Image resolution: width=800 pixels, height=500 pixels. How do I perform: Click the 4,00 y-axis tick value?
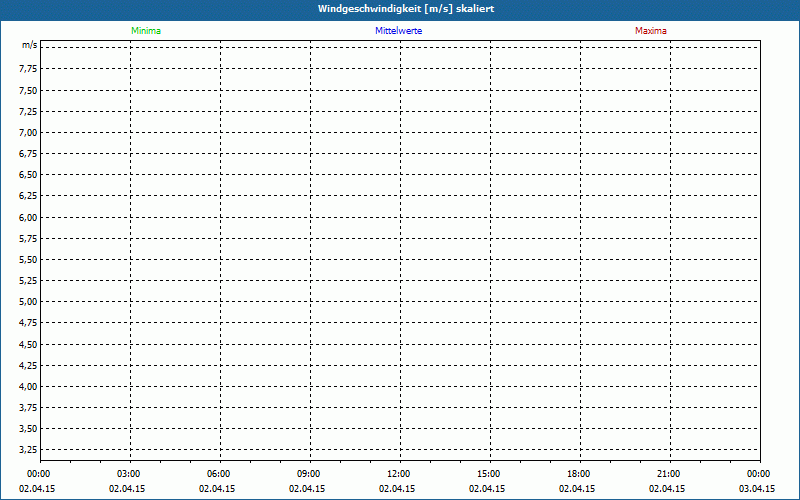tap(28, 386)
